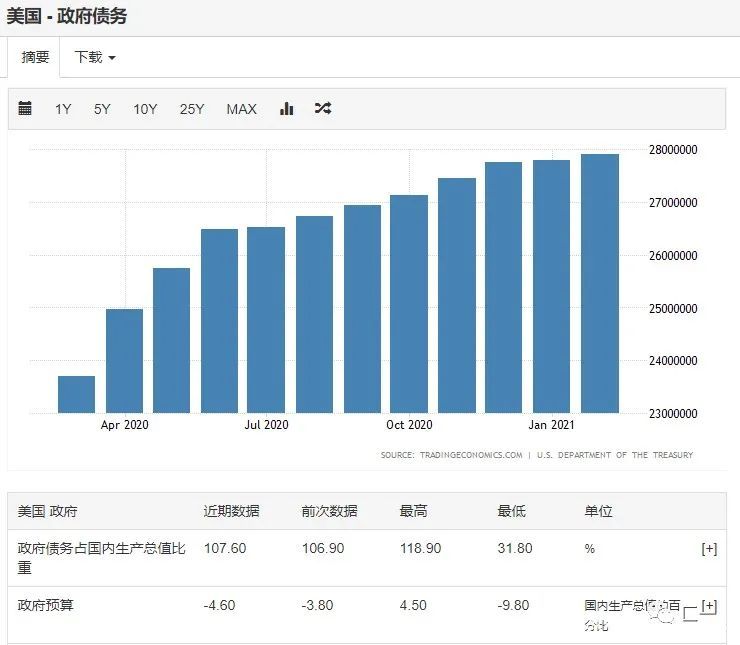The image size is (740, 645).
Task: Click the -9.80 value cell
Action: (x=513, y=605)
